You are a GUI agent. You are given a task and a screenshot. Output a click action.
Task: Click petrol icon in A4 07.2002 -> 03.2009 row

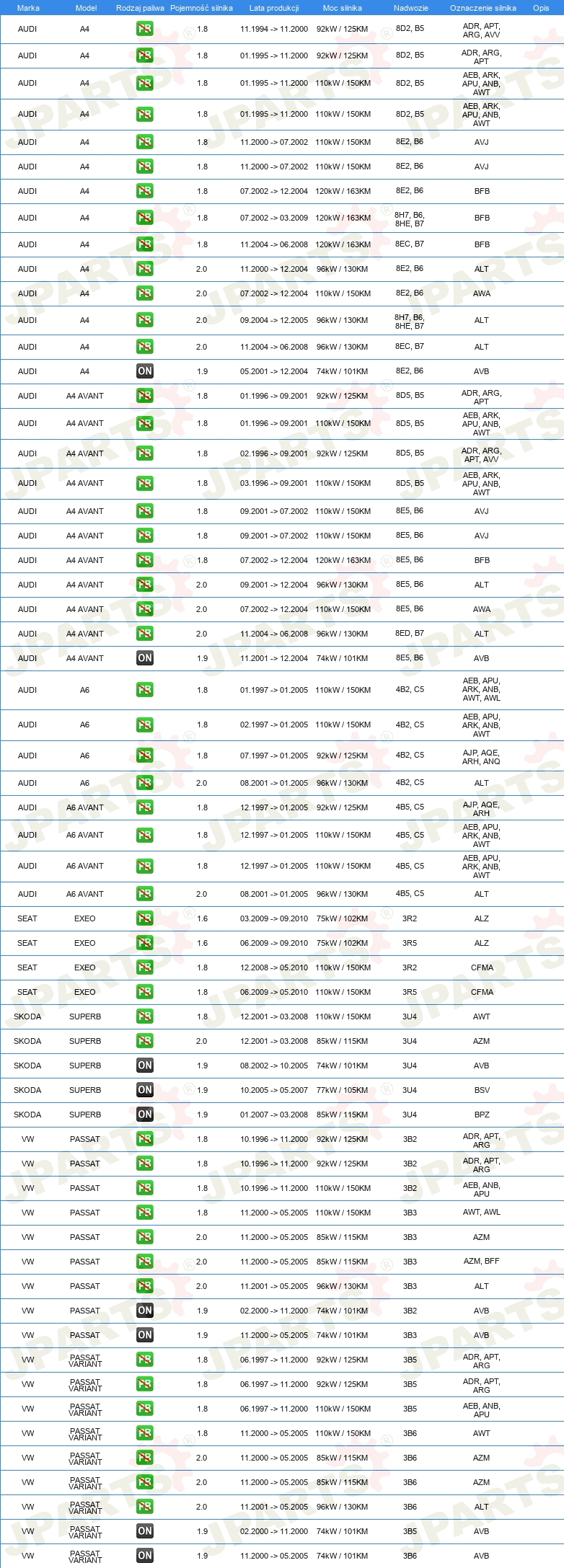pos(145,218)
